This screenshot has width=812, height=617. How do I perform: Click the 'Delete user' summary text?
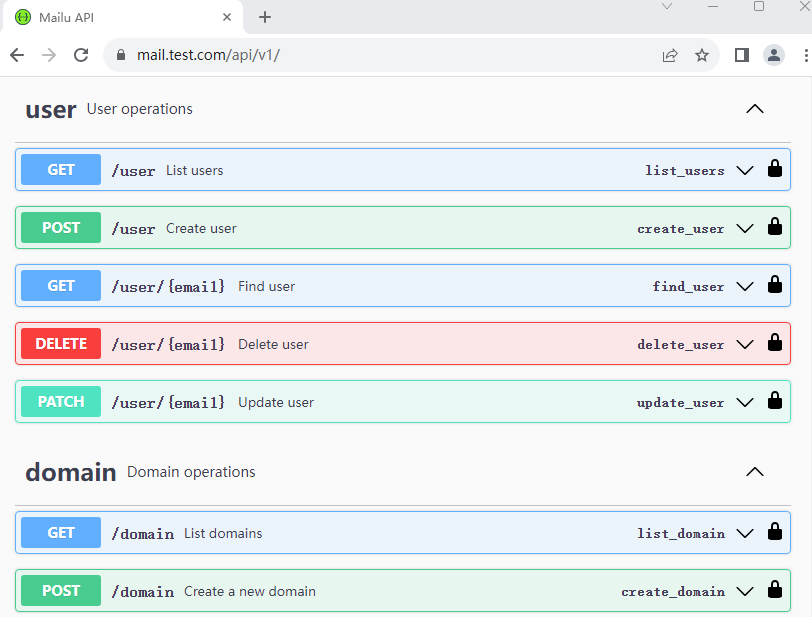273,345
